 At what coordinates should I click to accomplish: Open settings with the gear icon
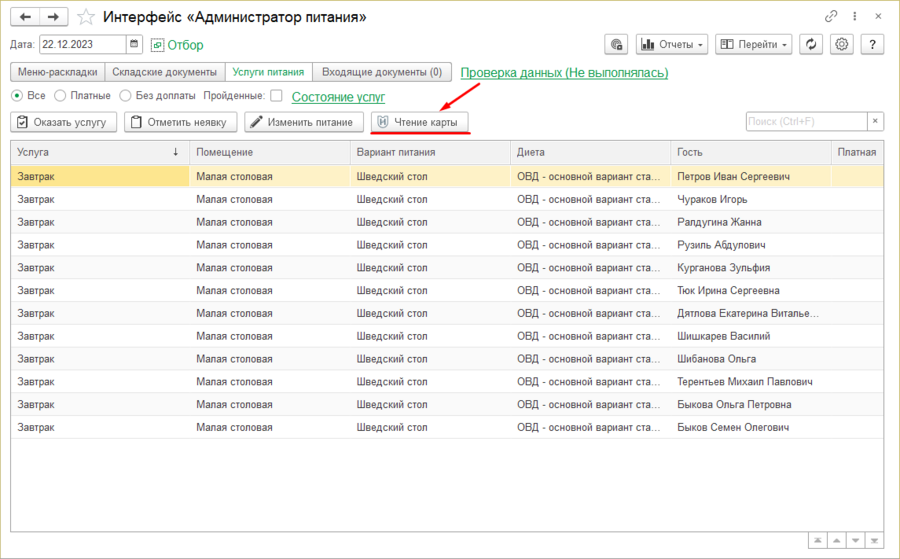pos(842,45)
